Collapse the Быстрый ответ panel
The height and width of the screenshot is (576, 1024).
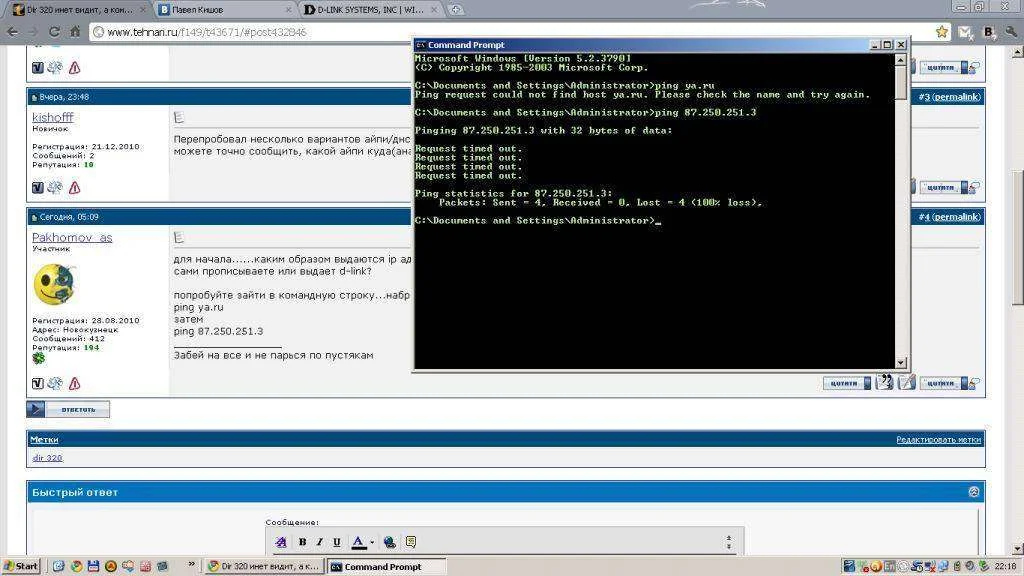click(x=974, y=492)
